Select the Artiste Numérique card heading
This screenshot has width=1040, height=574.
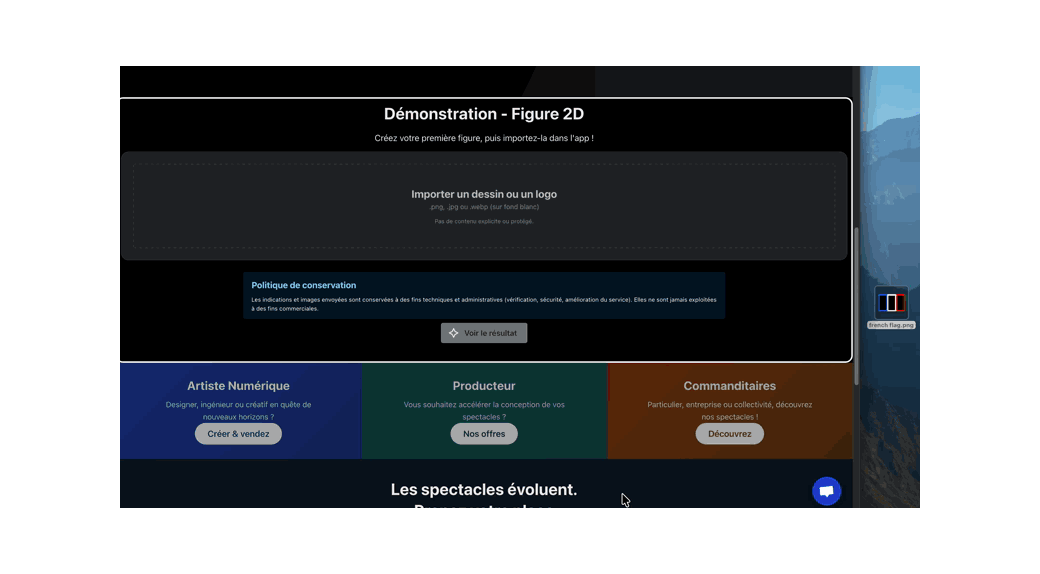pyautogui.click(x=238, y=386)
